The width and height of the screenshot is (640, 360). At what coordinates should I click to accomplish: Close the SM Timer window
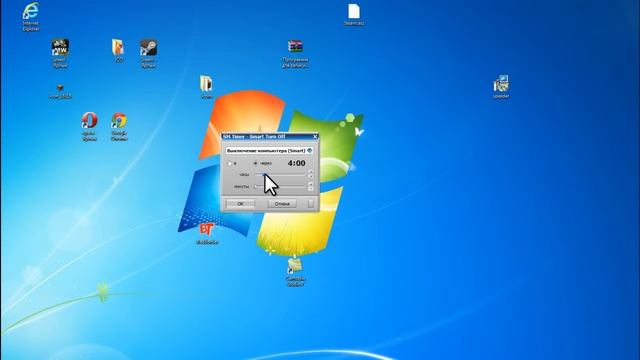[x=315, y=137]
